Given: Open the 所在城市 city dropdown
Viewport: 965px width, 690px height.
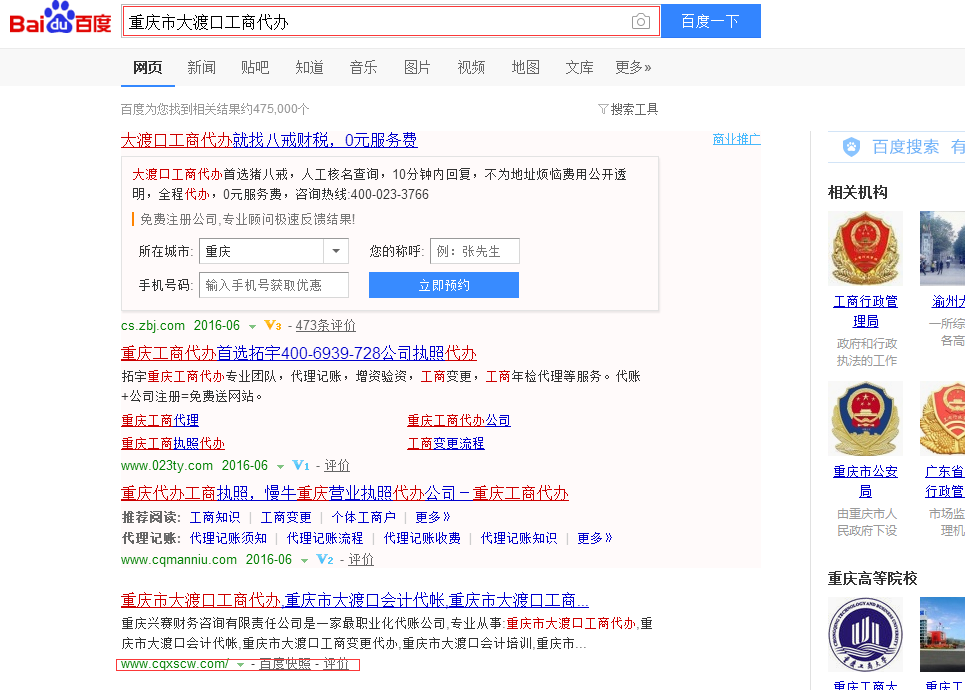Looking at the screenshot, I should click(x=337, y=251).
